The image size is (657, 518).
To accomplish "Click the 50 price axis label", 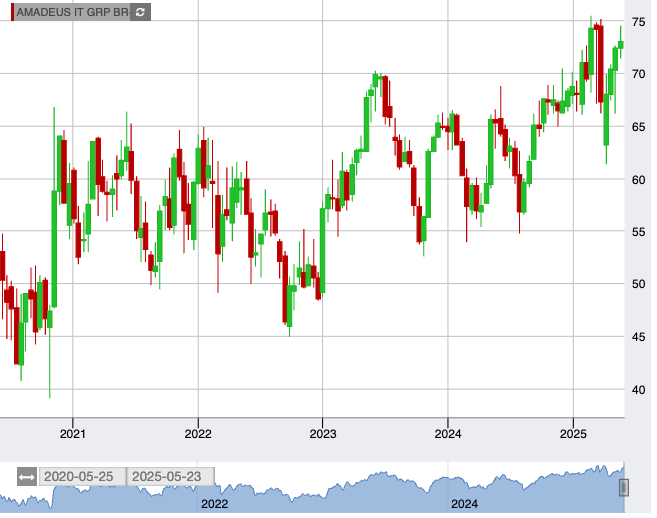I will 639,284.
